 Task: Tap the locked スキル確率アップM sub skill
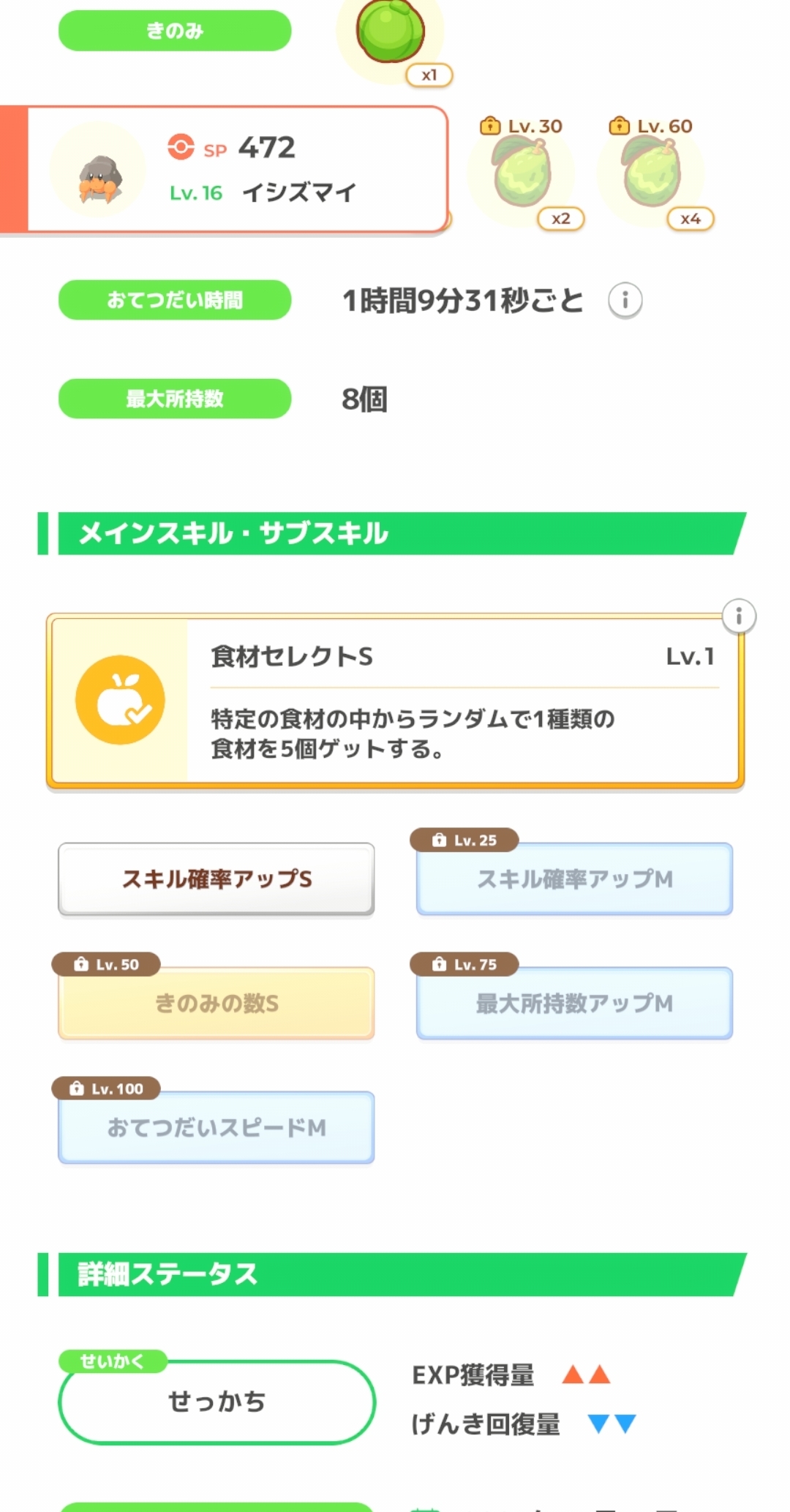574,879
